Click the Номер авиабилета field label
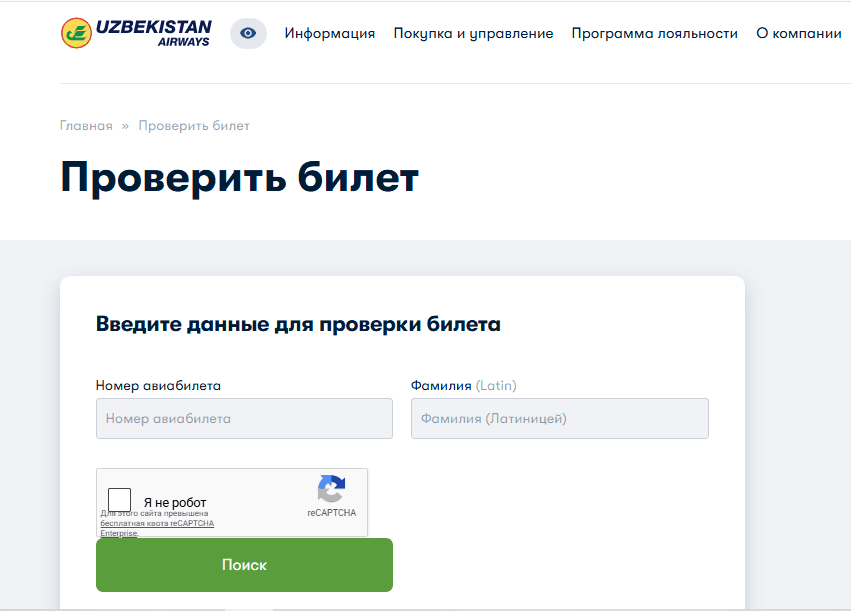The image size is (851, 611). 158,386
